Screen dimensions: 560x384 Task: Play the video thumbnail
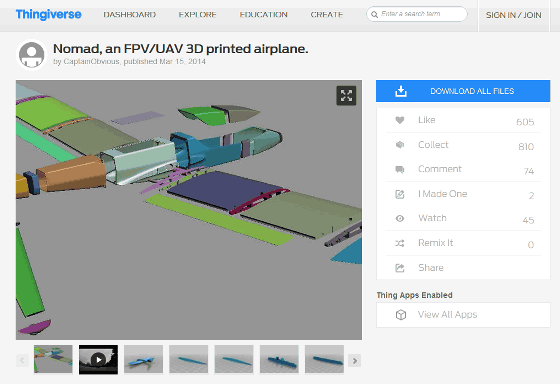pyautogui.click(x=98, y=359)
